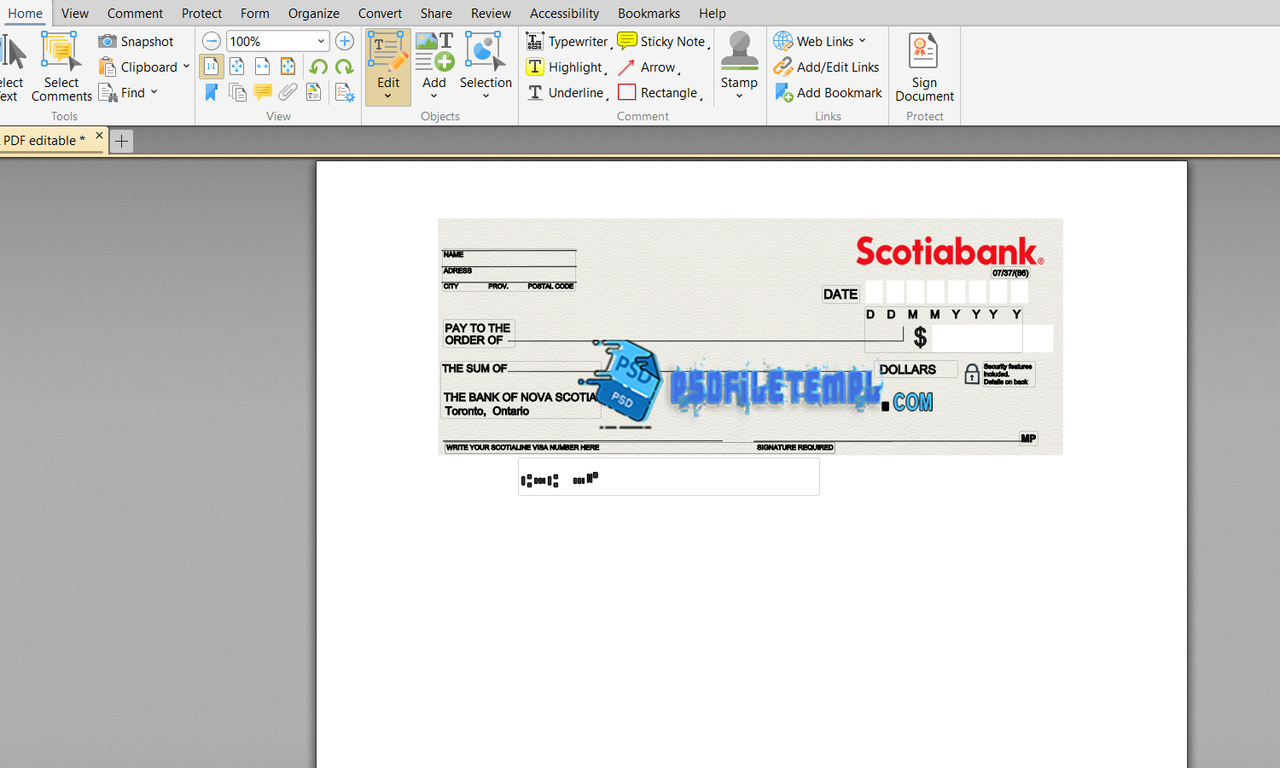The image size is (1280, 768).
Task: Click Add/Edit Links tool
Action: click(827, 67)
